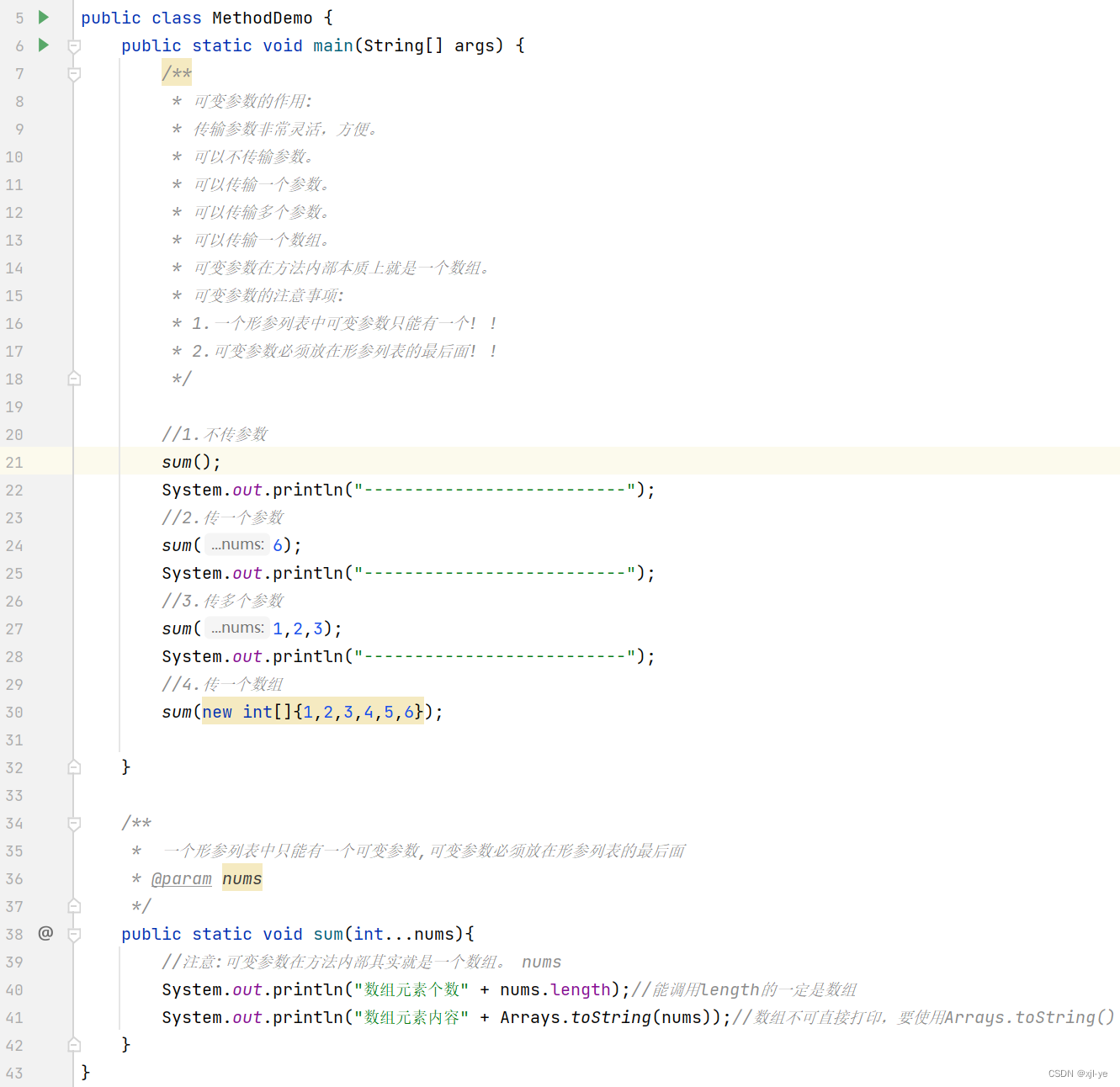Run the main method using the gutter arrow
This screenshot has height=1087, width=1120.
pyautogui.click(x=44, y=45)
